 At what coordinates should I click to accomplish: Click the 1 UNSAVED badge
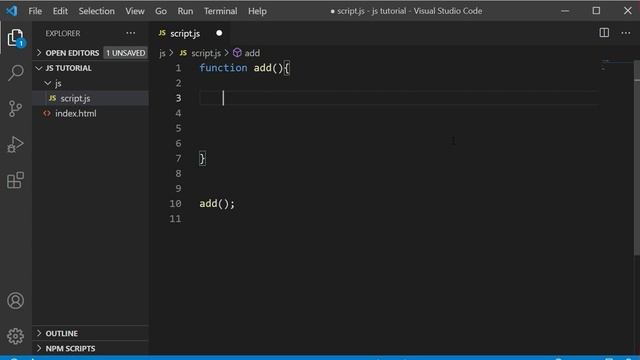(125, 53)
